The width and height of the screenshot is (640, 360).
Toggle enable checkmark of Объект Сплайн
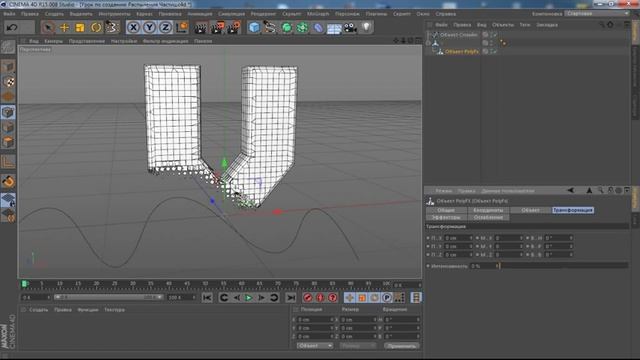tap(494, 35)
